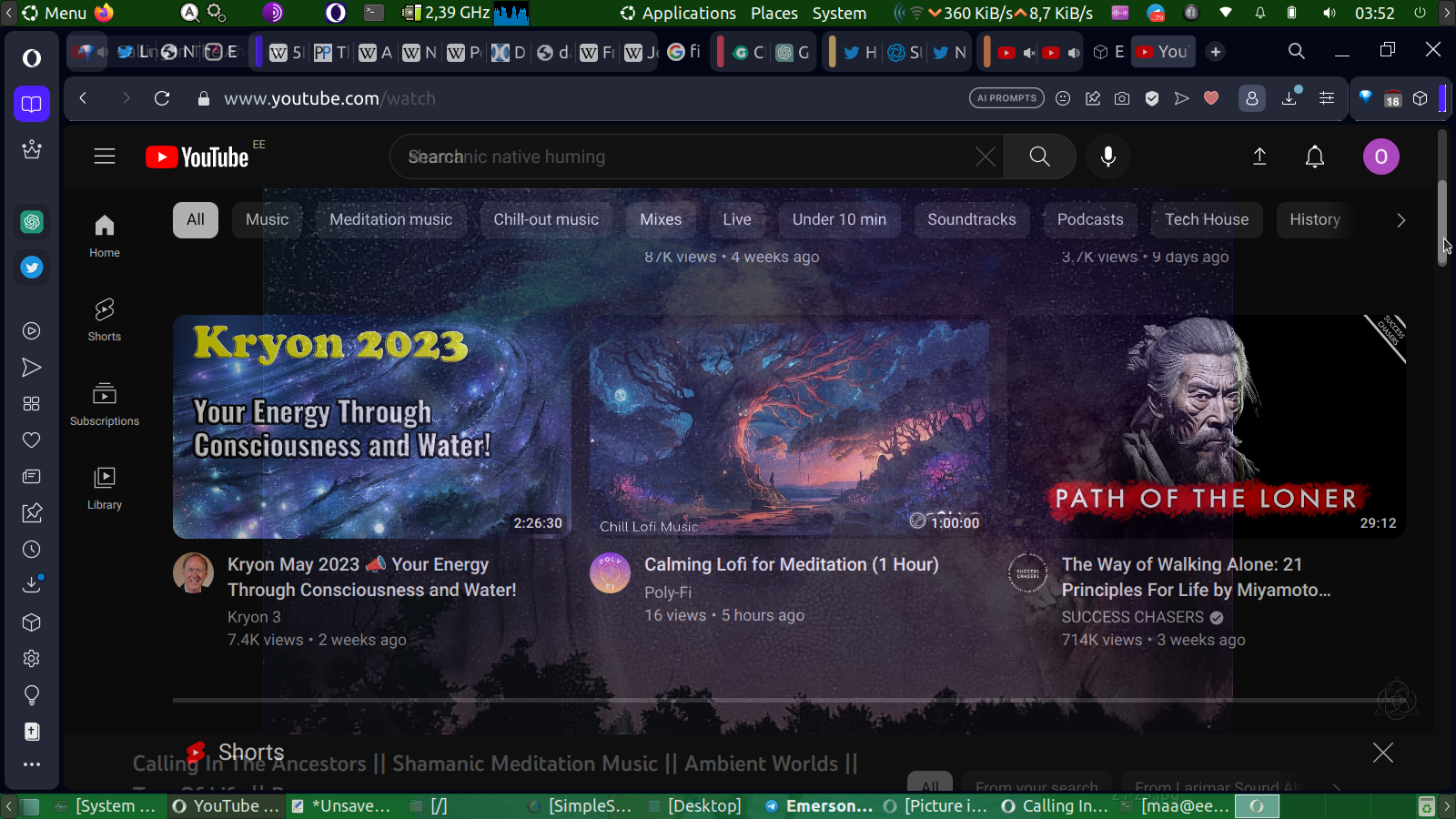The image size is (1456, 819).
Task: Open 'Calming Lofi for Meditation (1 Hour)' title
Action: [x=792, y=564]
